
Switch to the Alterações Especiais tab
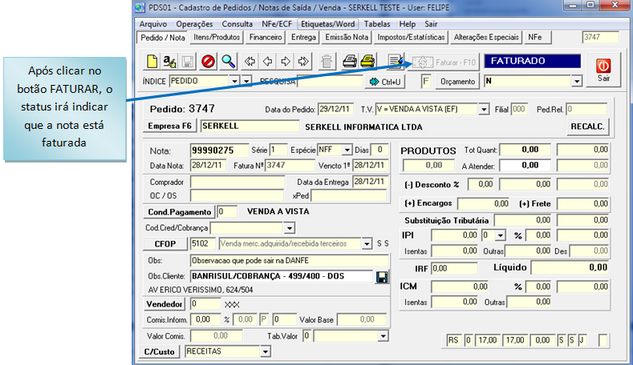point(486,38)
